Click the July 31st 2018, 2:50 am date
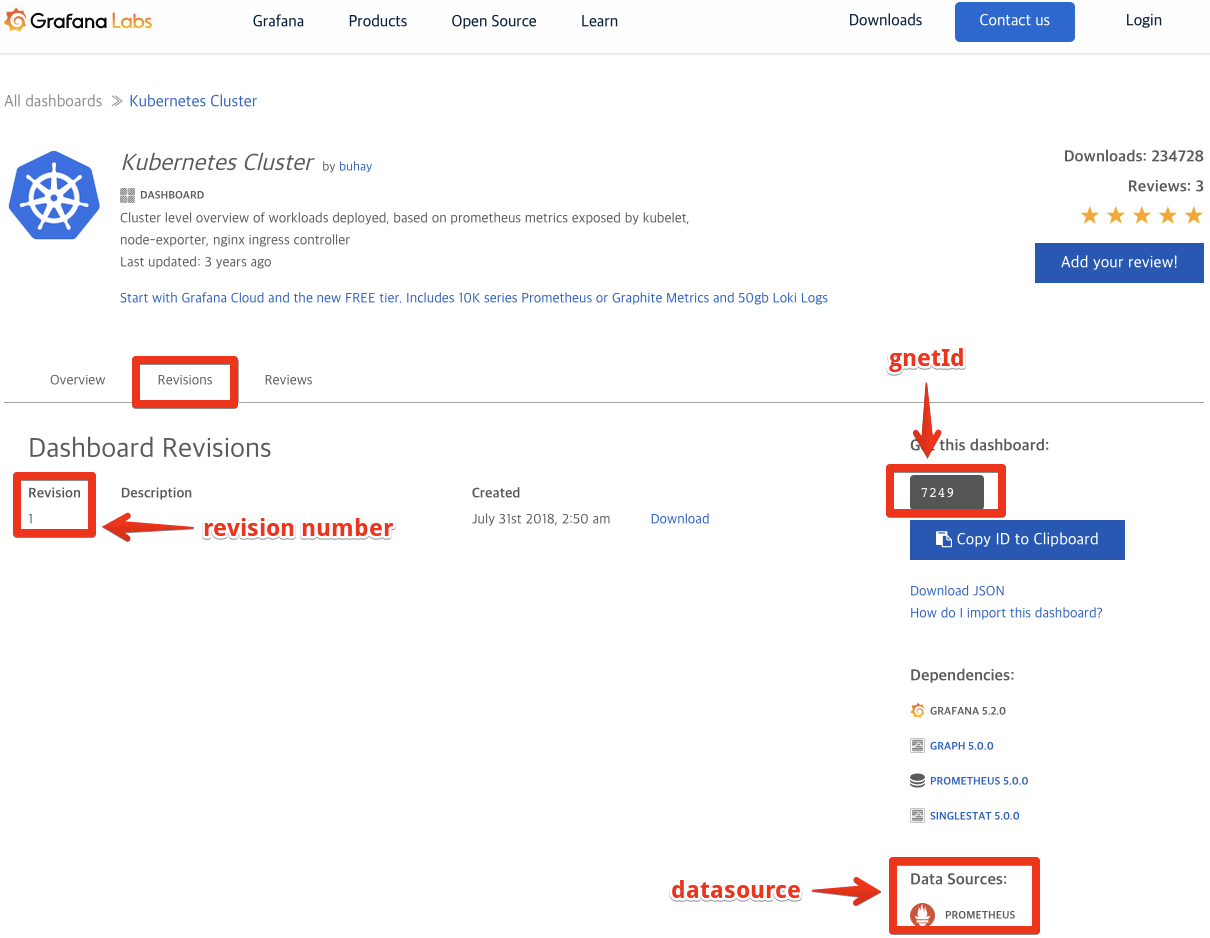Viewport: 1210px width, 938px height. [541, 519]
